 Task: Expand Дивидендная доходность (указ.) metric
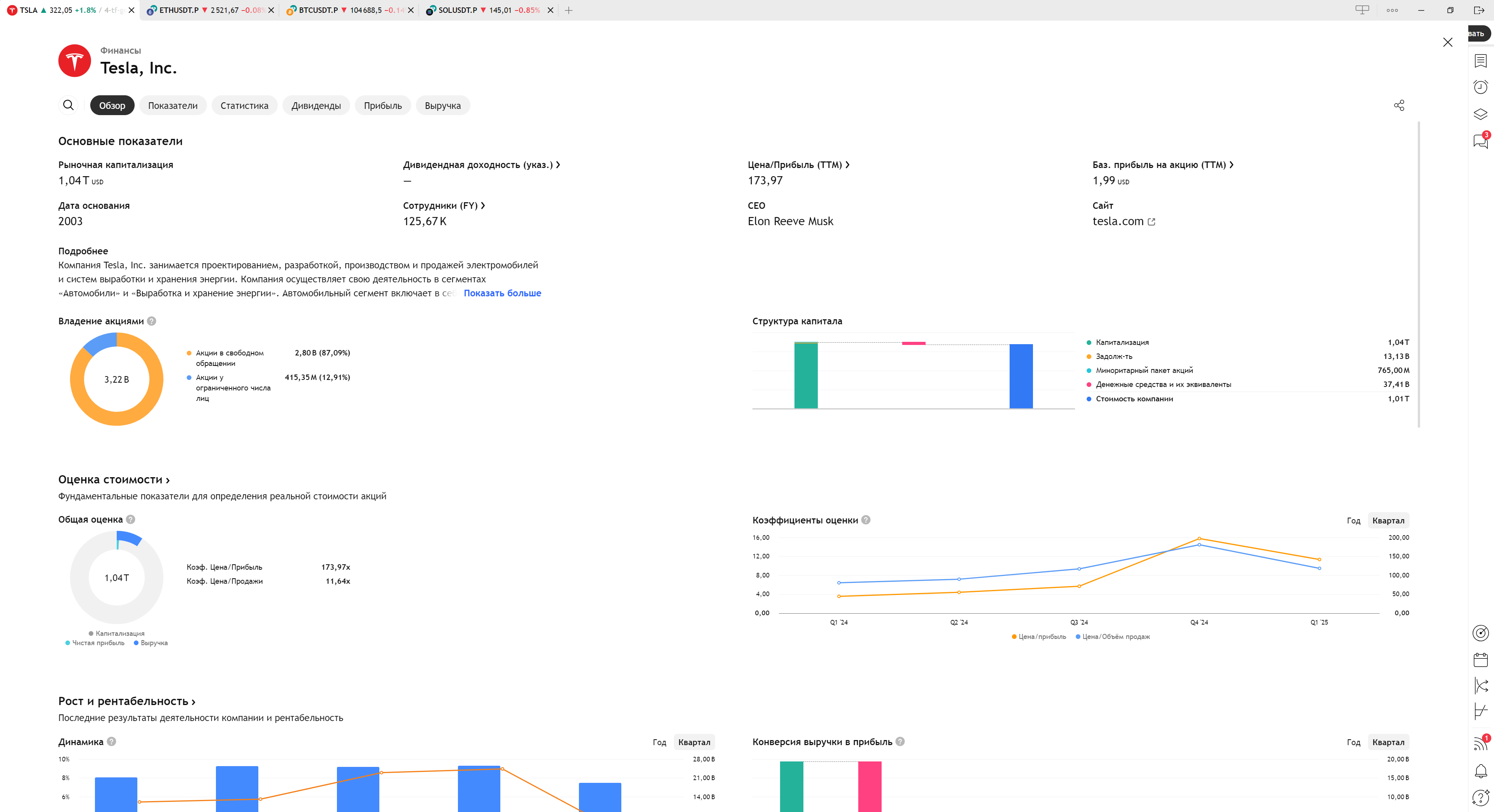[x=481, y=164]
